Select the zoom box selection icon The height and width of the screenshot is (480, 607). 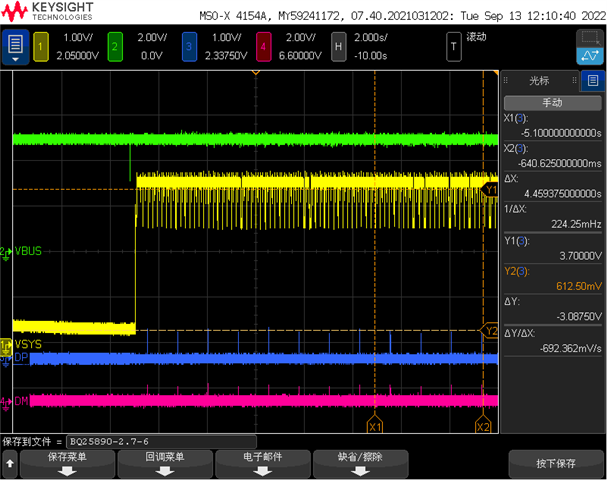tap(590, 38)
